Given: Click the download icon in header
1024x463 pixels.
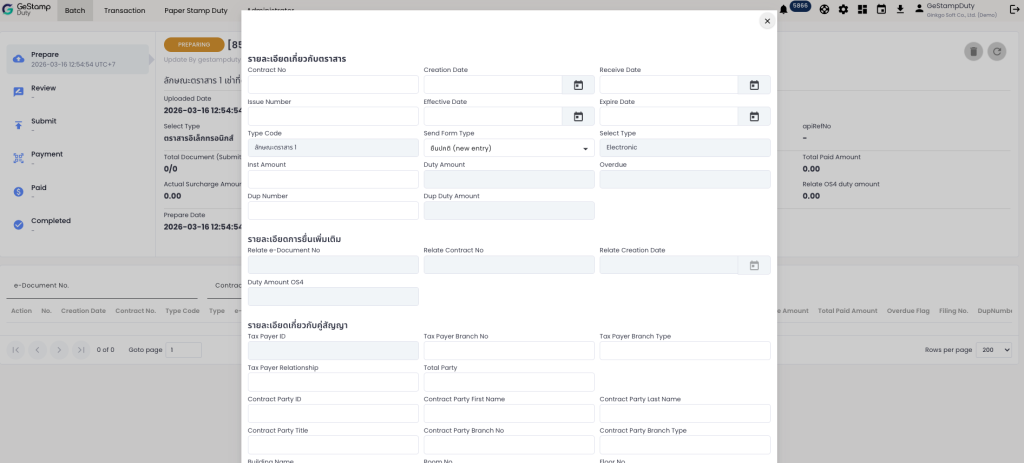Looking at the screenshot, I should click(x=900, y=9).
